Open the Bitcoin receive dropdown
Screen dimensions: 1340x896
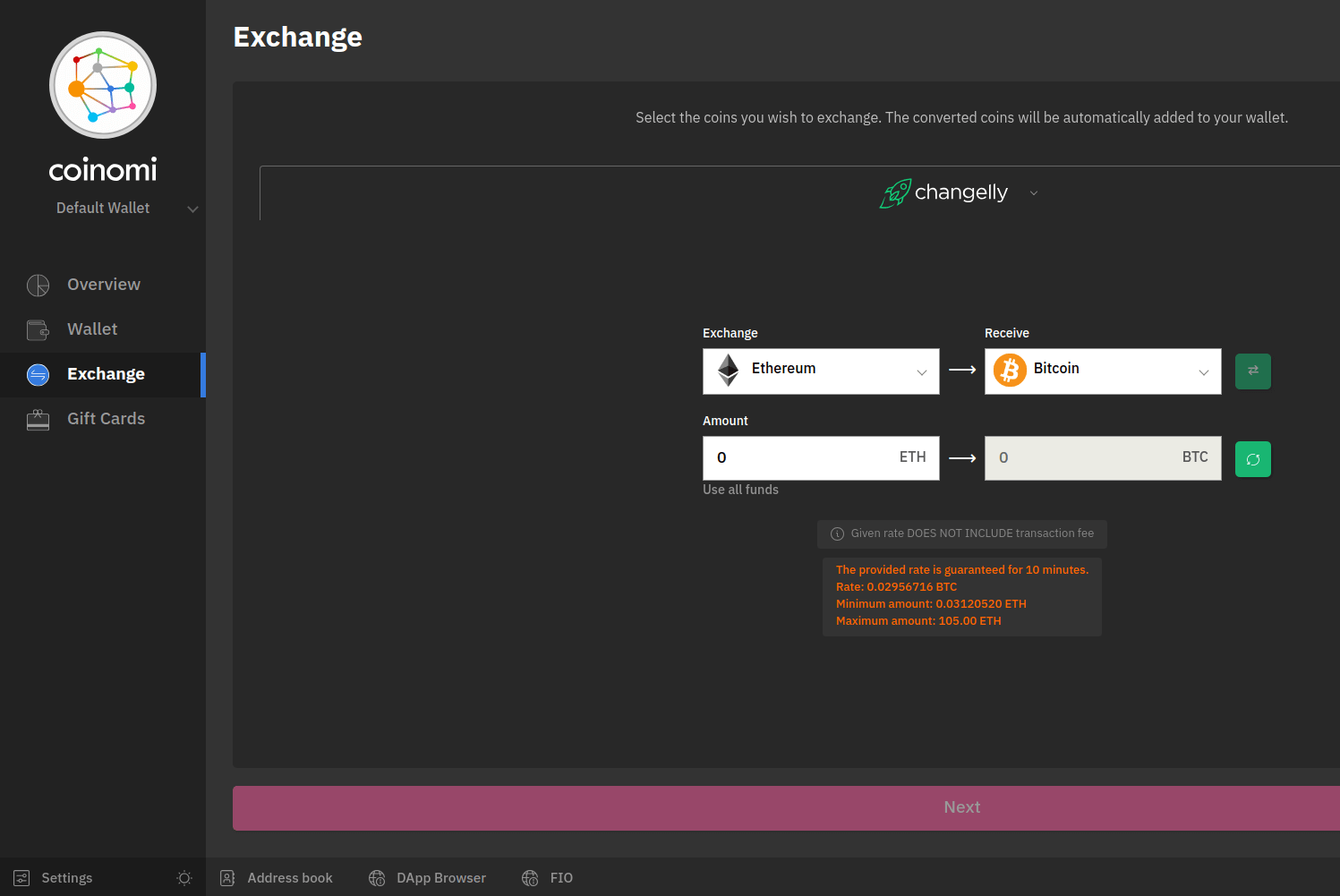click(x=1204, y=371)
